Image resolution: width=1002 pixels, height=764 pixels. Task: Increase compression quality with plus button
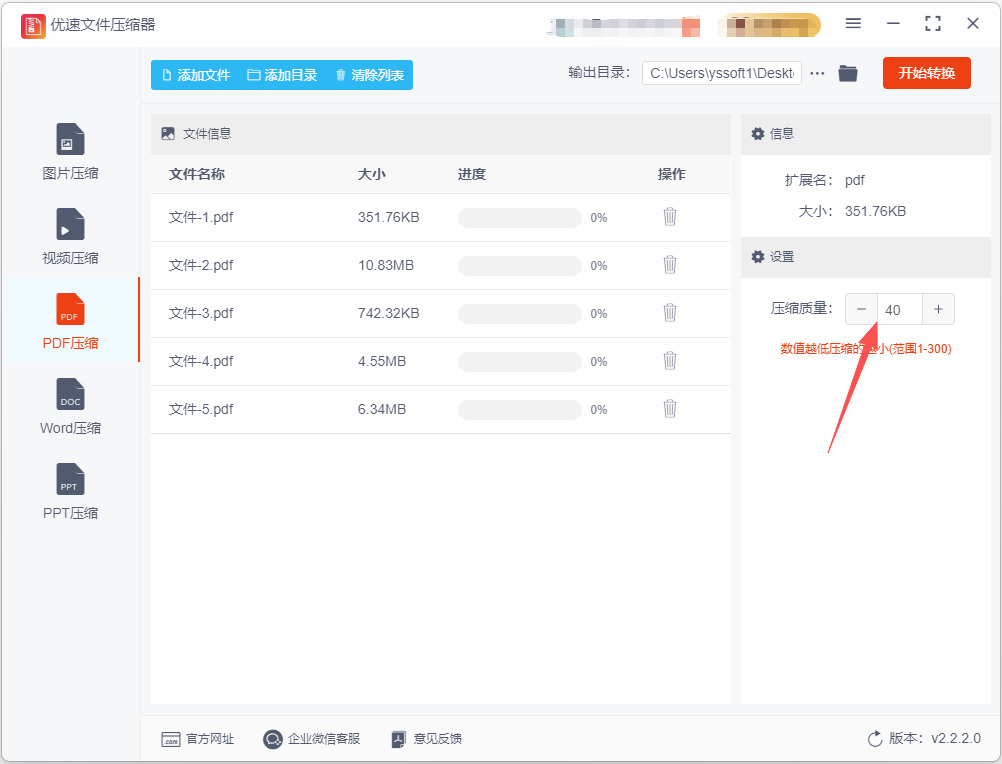938,309
